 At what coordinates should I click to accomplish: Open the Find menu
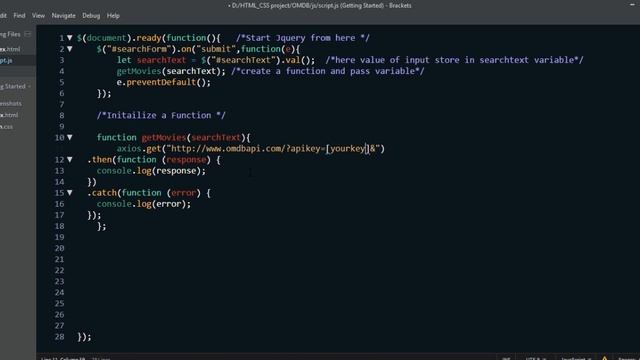click(x=19, y=16)
